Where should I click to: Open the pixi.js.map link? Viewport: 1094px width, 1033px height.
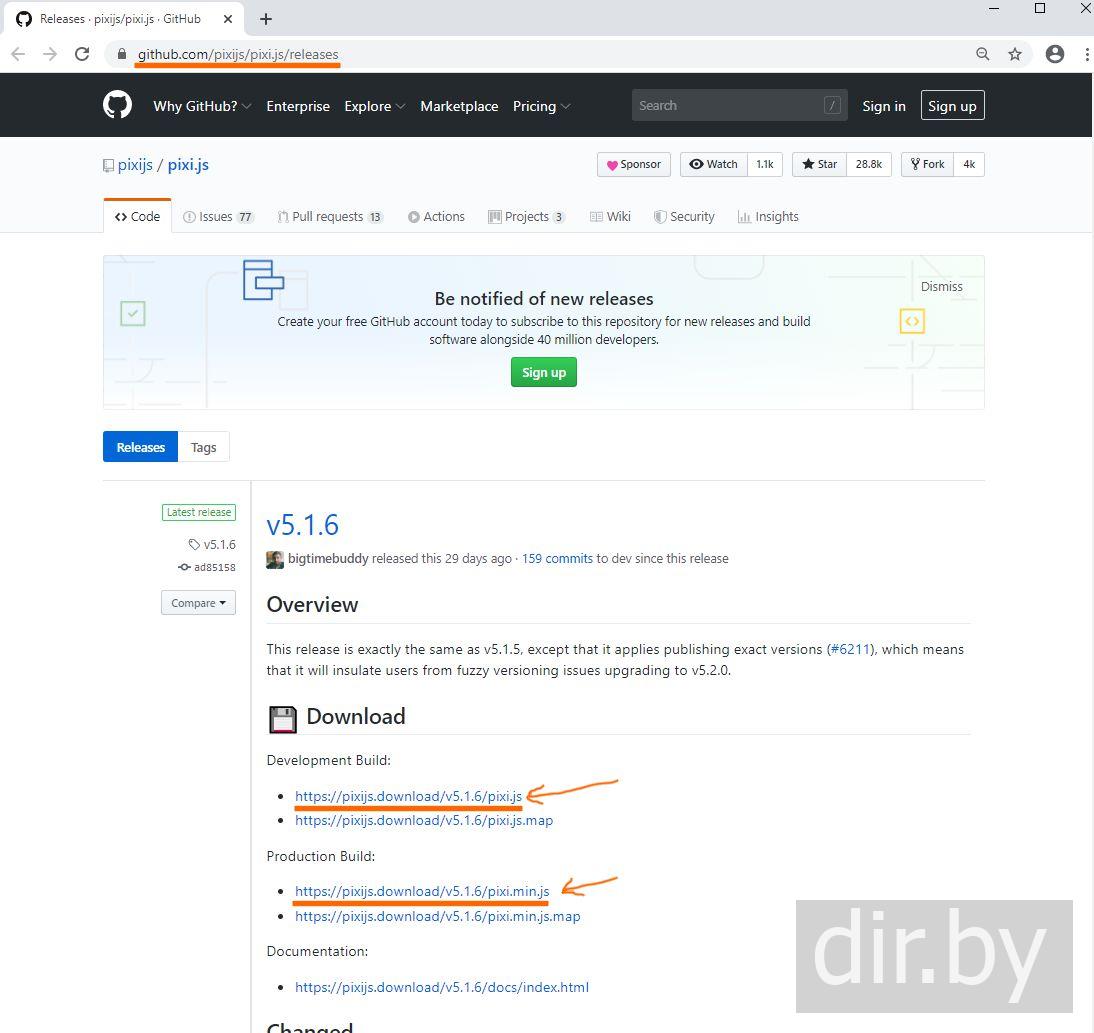click(424, 820)
